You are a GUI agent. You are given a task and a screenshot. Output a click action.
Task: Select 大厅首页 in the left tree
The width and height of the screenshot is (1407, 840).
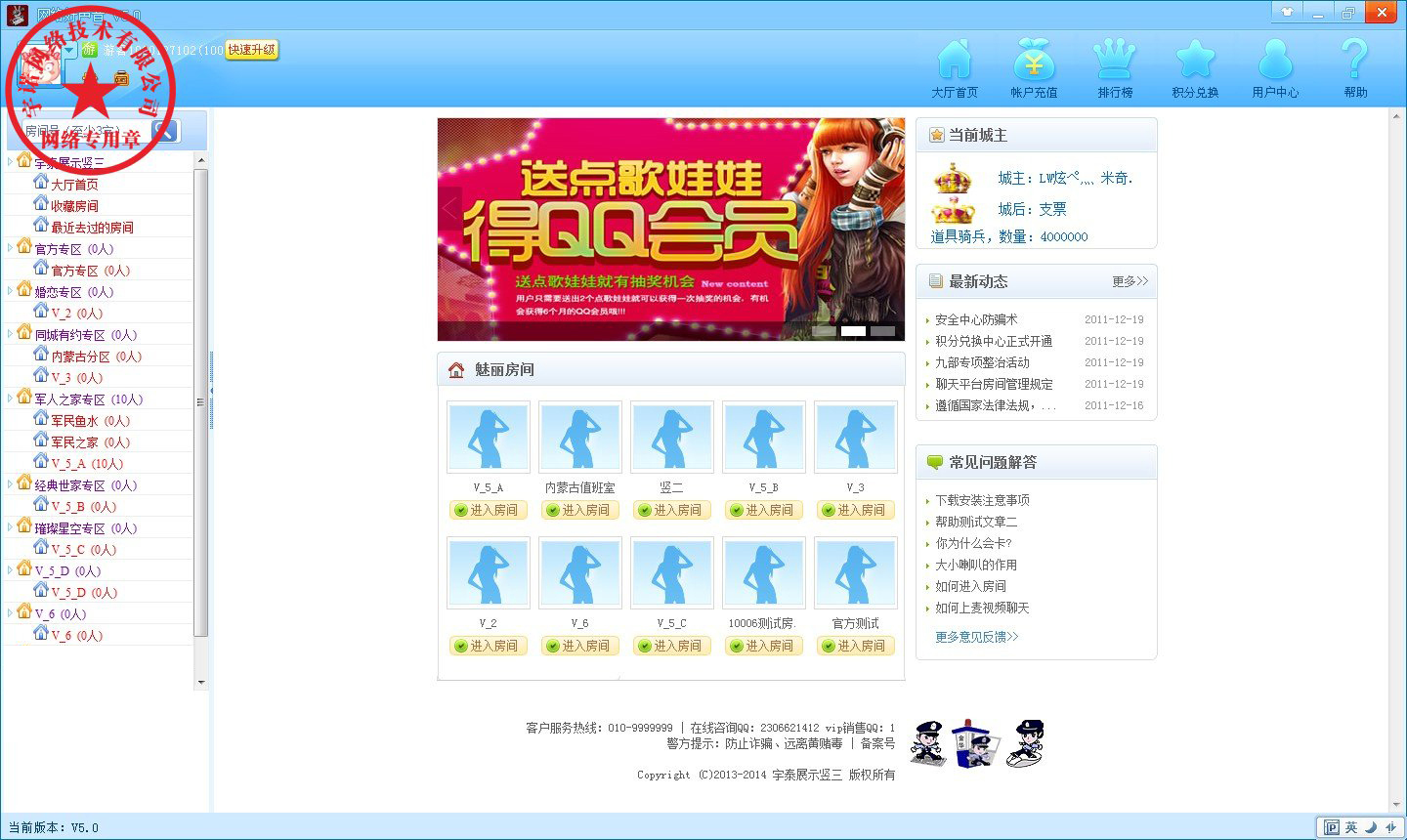tap(74, 184)
